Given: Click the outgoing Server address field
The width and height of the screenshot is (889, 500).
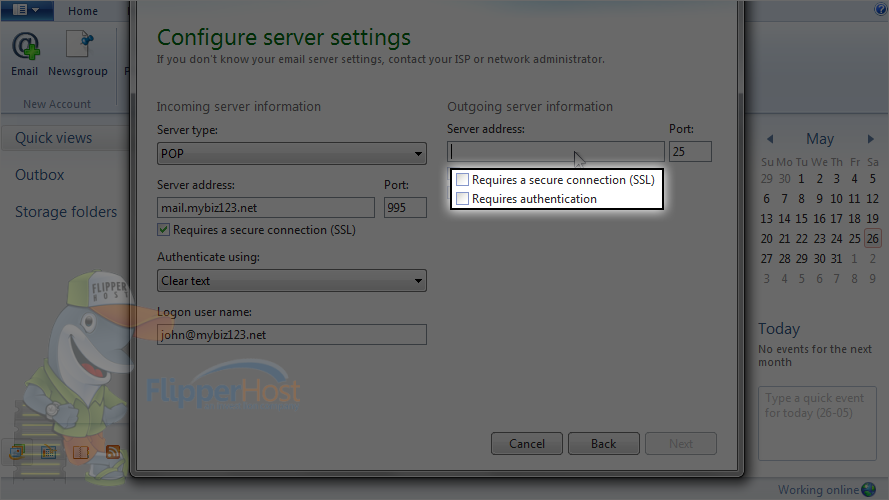Looking at the screenshot, I should [x=556, y=151].
